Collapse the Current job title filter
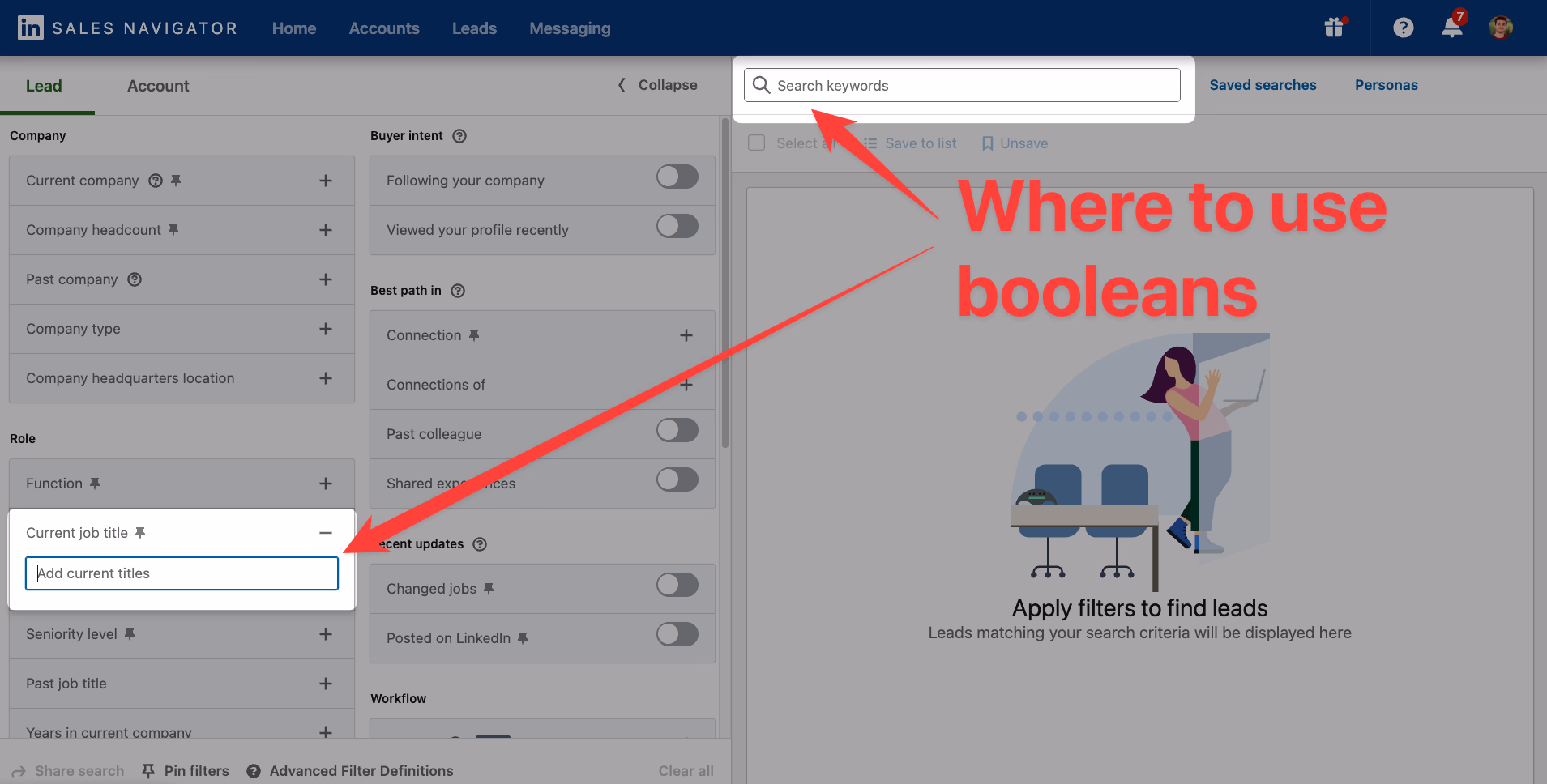Viewport: 1547px width, 784px height. (x=326, y=533)
